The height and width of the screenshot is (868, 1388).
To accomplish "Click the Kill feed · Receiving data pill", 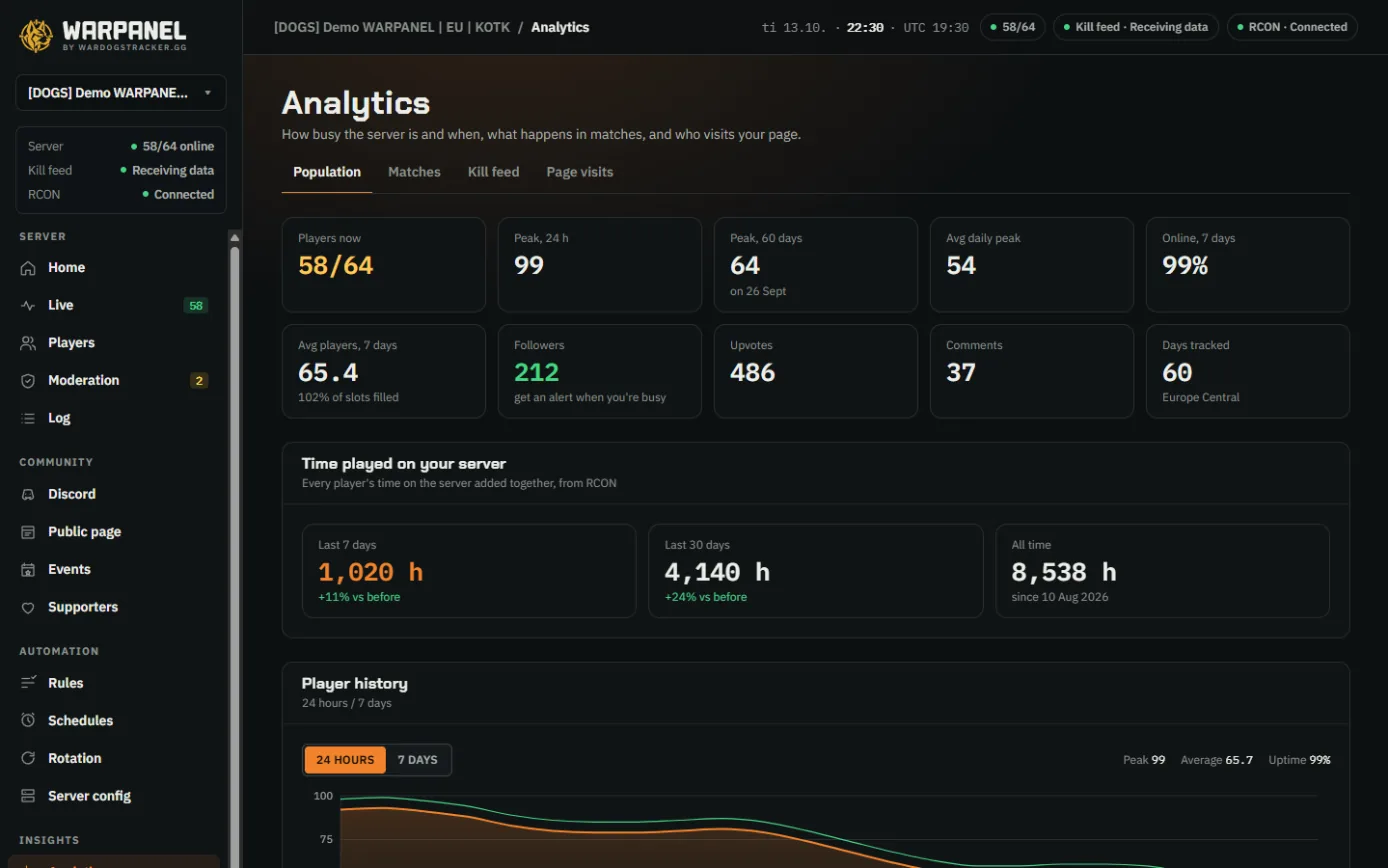I will tap(1136, 27).
